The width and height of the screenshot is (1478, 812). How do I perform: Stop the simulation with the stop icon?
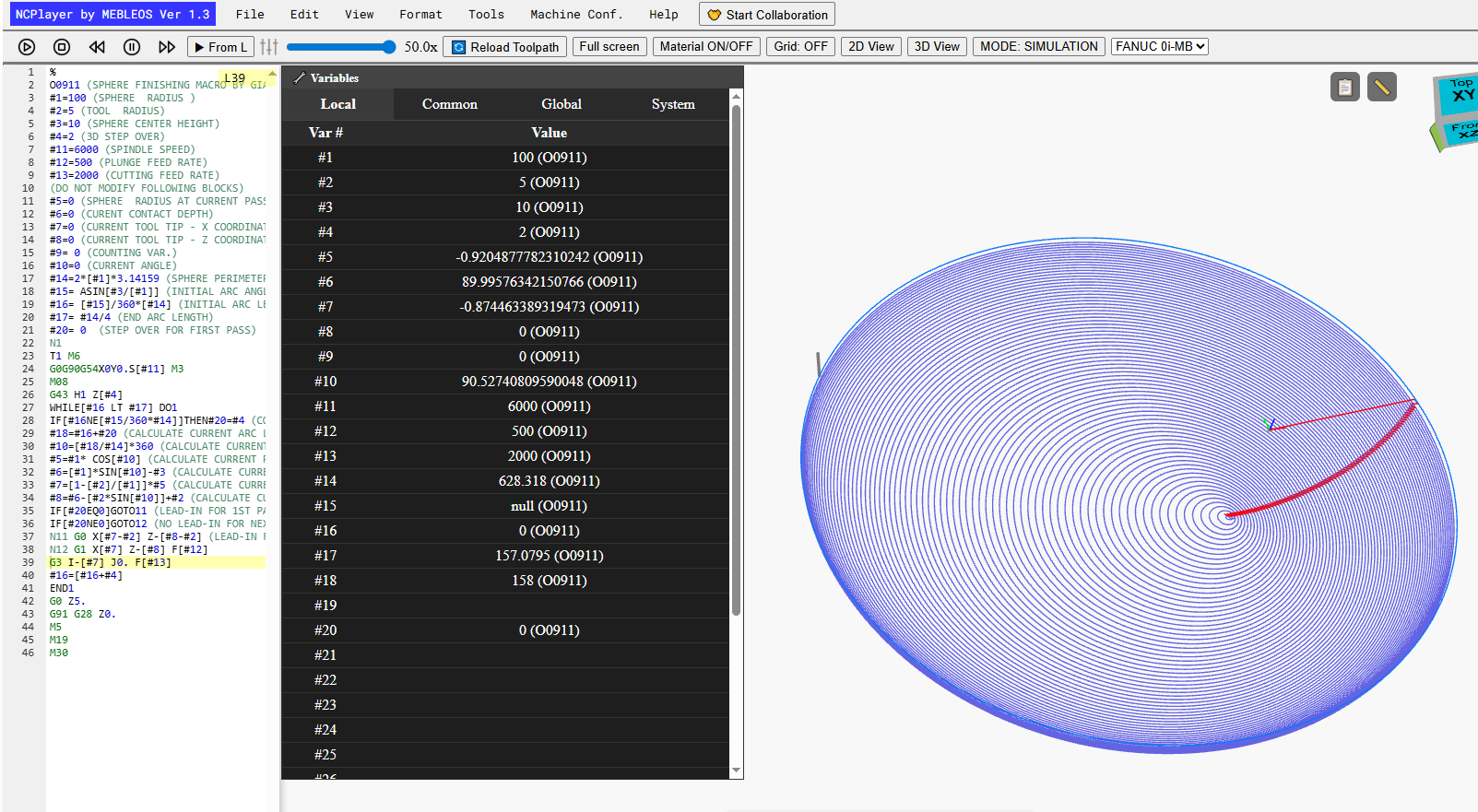point(62,47)
